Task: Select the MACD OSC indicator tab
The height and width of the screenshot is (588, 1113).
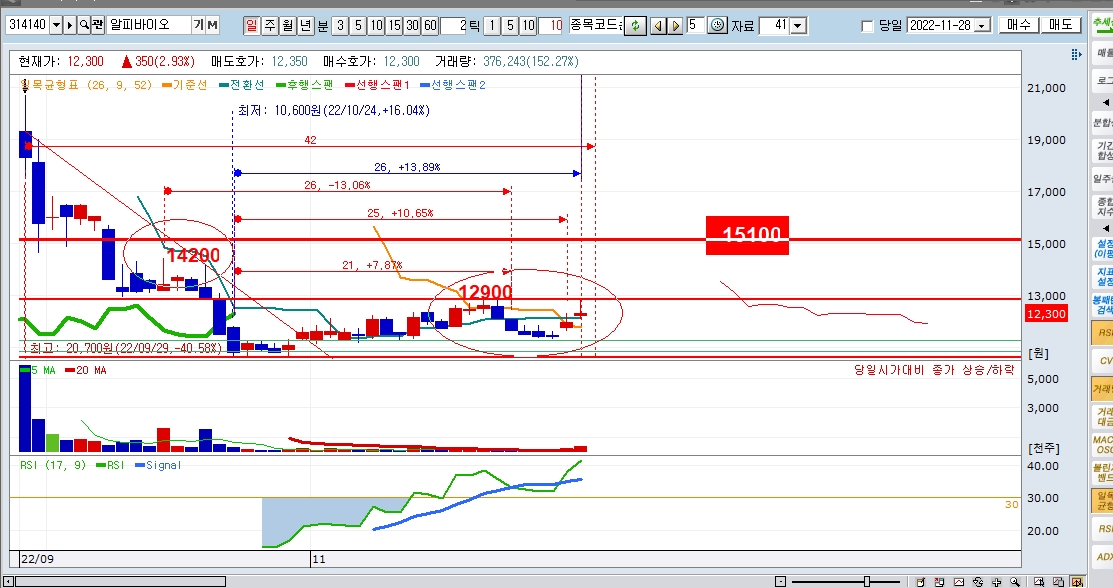Action: pyautogui.click(x=1102, y=445)
